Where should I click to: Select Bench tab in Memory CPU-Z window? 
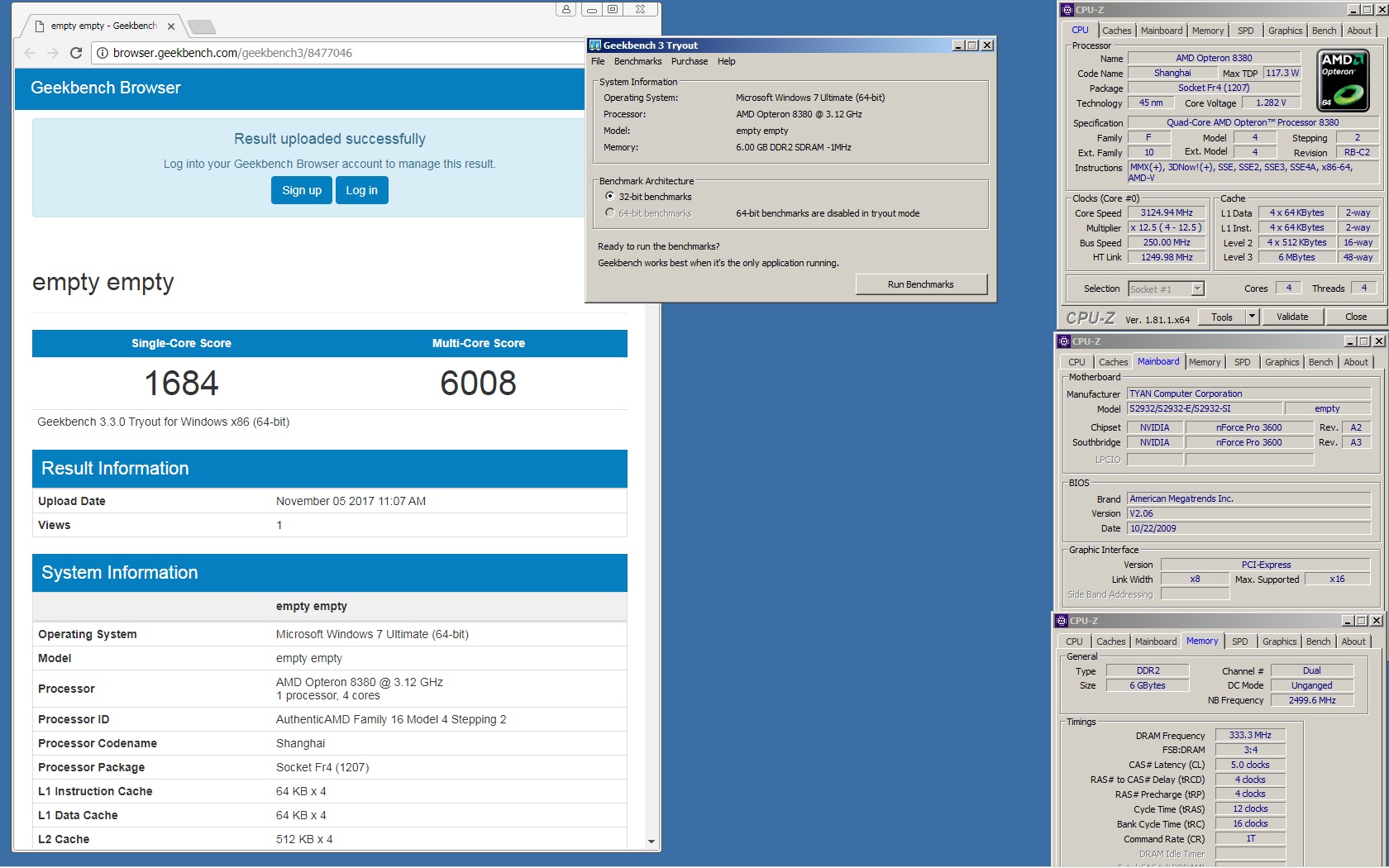pos(1318,641)
